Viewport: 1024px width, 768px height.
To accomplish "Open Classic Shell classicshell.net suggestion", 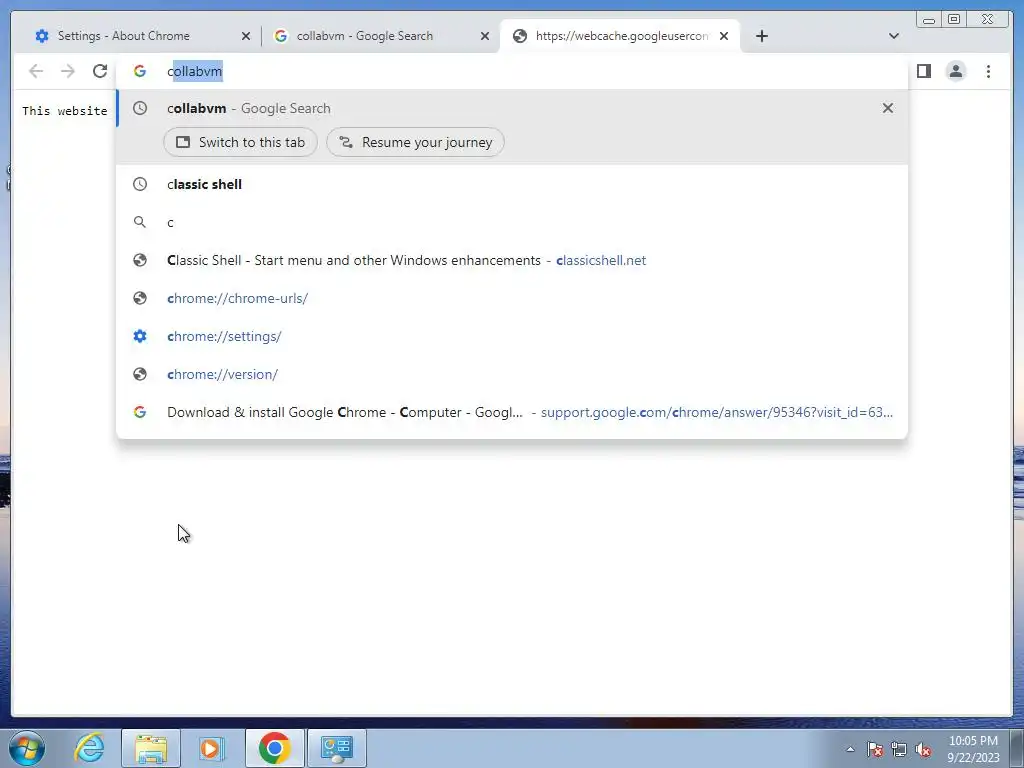I will click(512, 260).
